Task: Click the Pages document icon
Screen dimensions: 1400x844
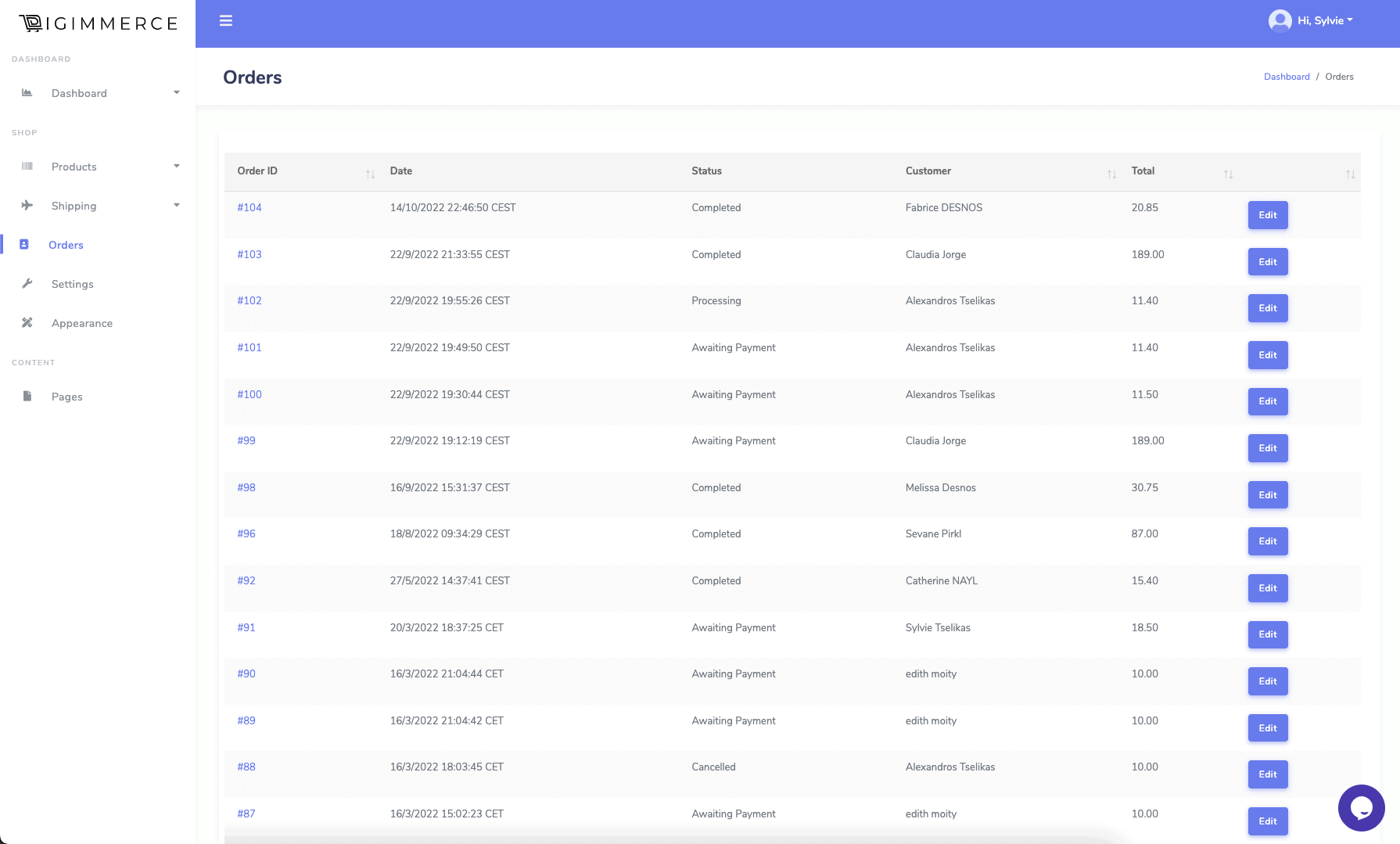Action: pos(27,397)
